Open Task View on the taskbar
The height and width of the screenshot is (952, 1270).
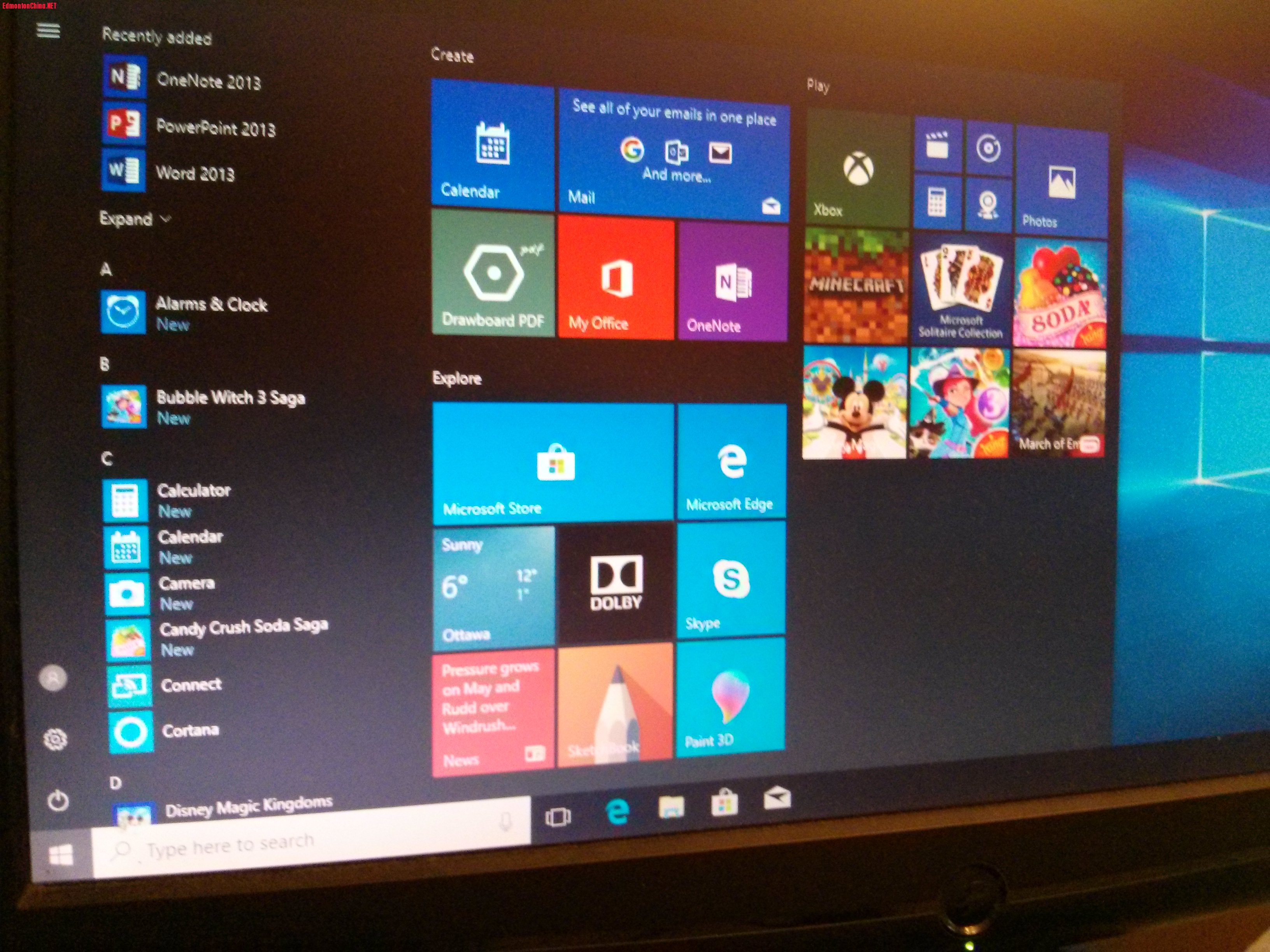click(558, 817)
